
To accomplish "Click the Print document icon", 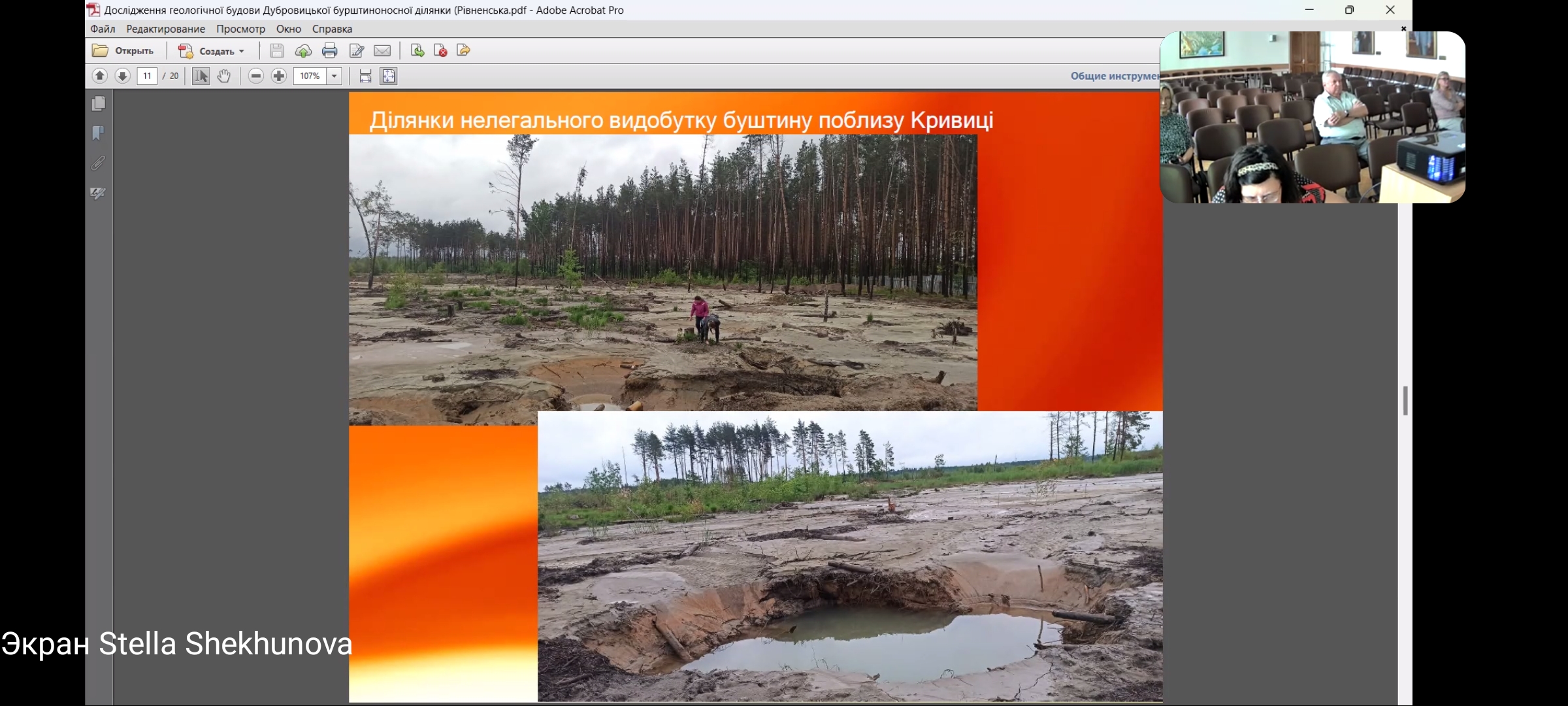I will 329,50.
